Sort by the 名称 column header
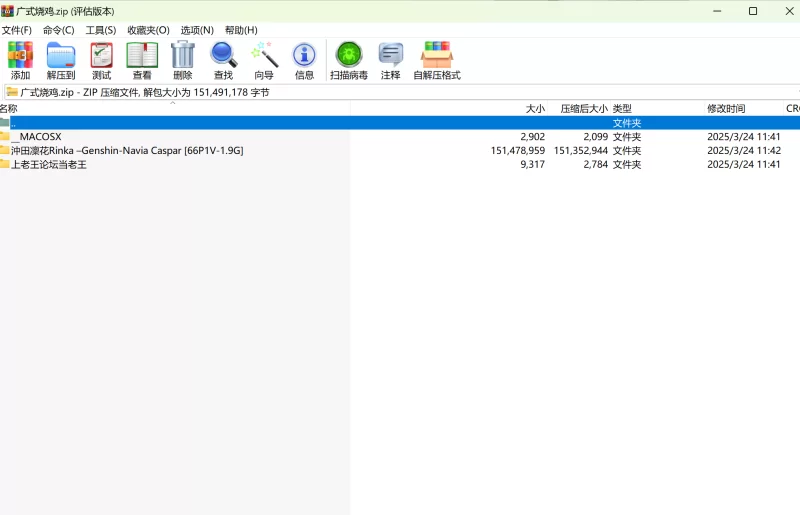The image size is (800, 515). 175,108
